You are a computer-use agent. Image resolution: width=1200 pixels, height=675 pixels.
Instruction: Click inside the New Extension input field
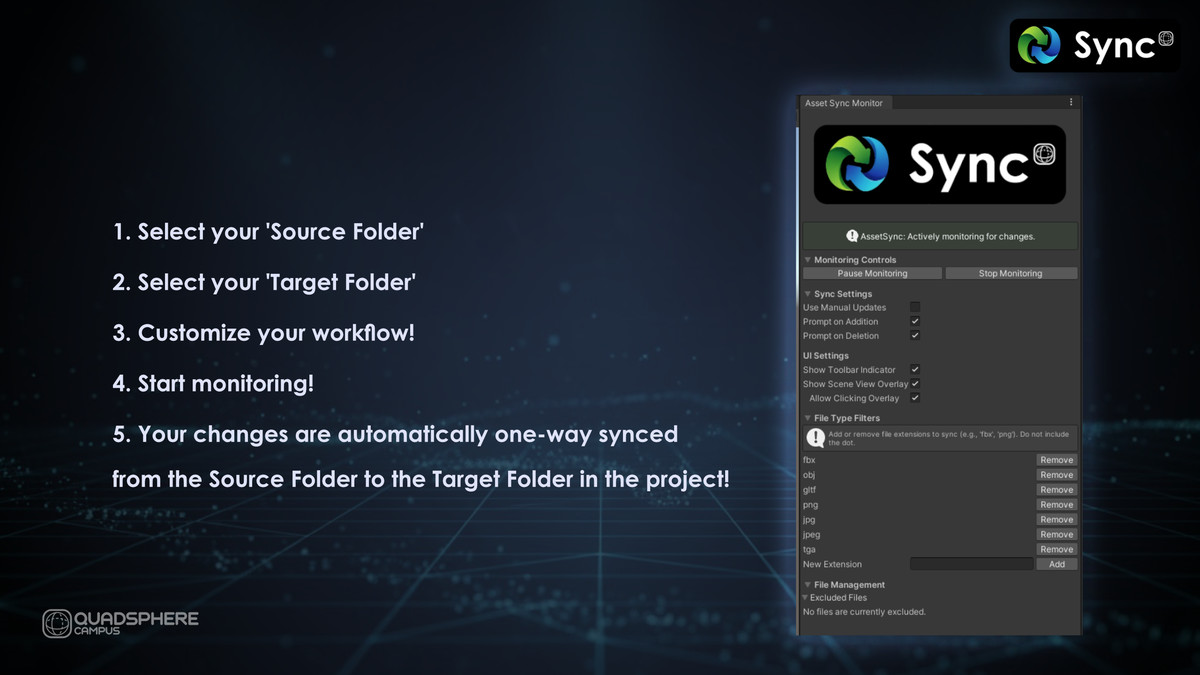click(x=971, y=563)
